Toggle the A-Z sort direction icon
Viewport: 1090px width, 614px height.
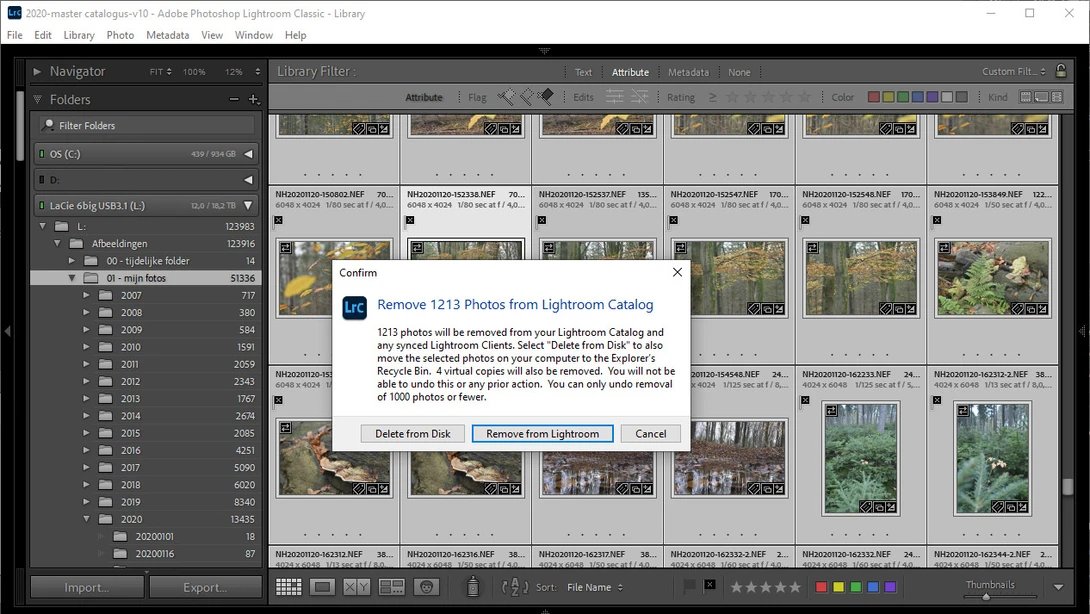click(514, 587)
